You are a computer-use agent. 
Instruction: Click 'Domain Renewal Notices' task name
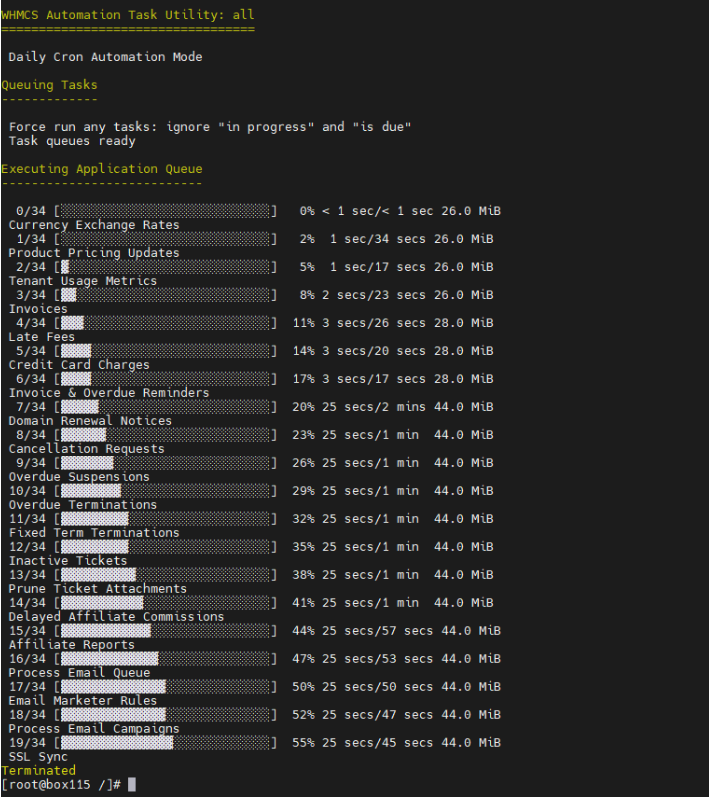(x=90, y=420)
